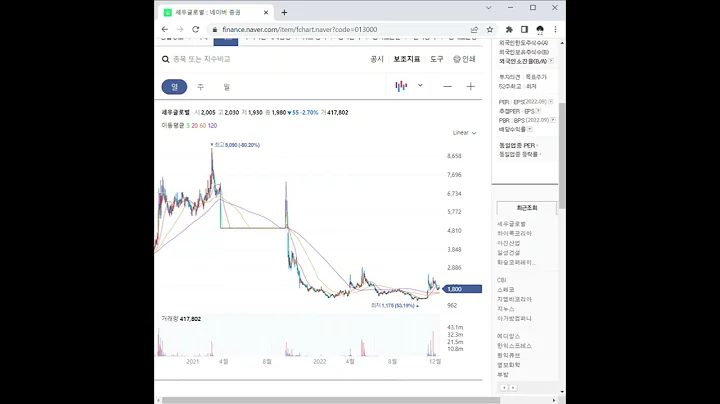The image size is (720, 404).
Task: Open 이건산업 in recent list
Action: (x=508, y=243)
